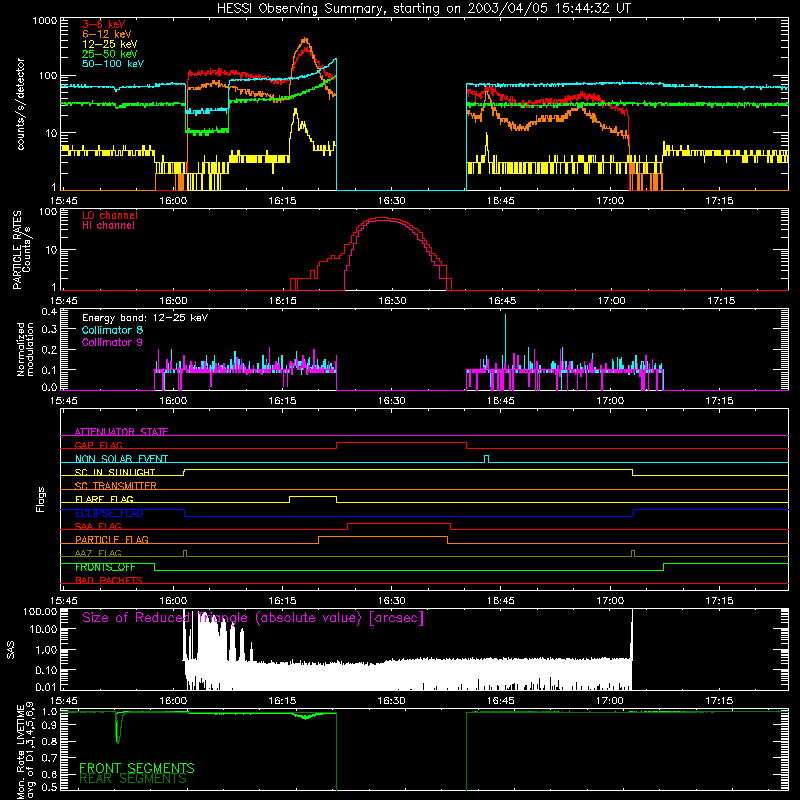Click the olive AAZ_FLAG label
The width and height of the screenshot is (800, 800).
click(98, 553)
